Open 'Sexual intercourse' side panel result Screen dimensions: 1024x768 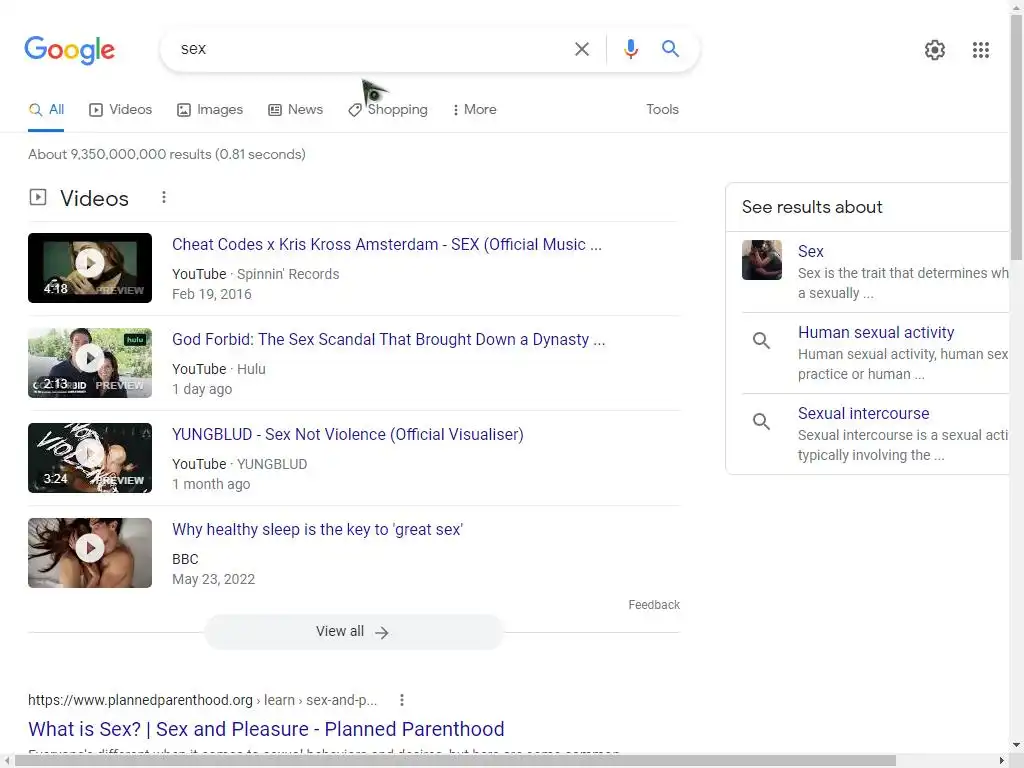[x=863, y=413]
